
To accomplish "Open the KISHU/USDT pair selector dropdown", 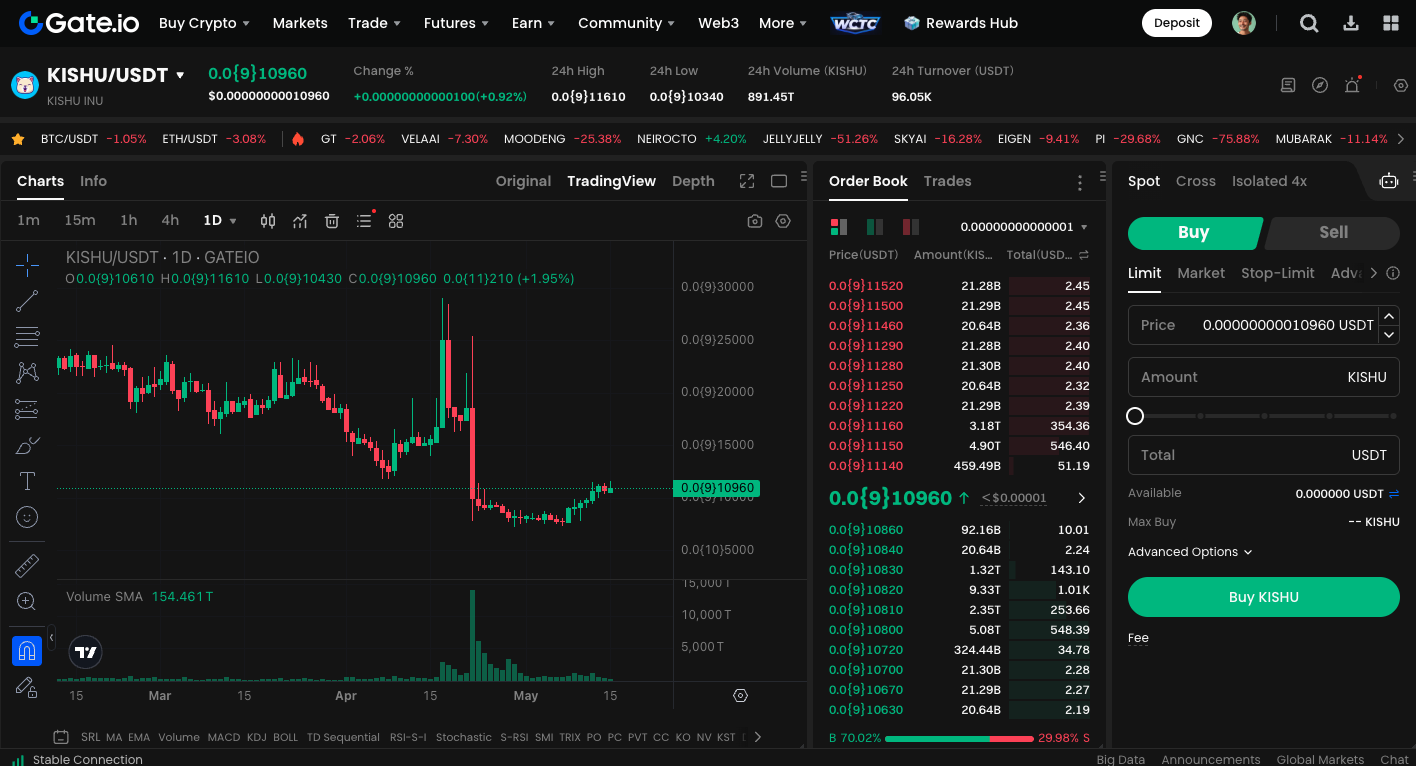I will click(181, 75).
